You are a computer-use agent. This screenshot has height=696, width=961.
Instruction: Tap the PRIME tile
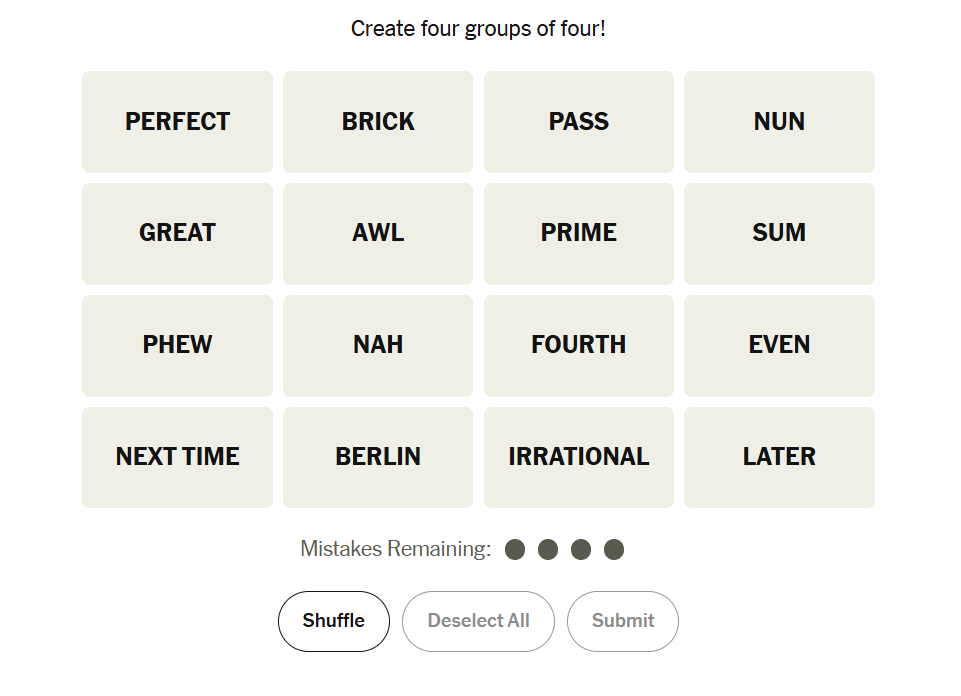click(x=579, y=233)
